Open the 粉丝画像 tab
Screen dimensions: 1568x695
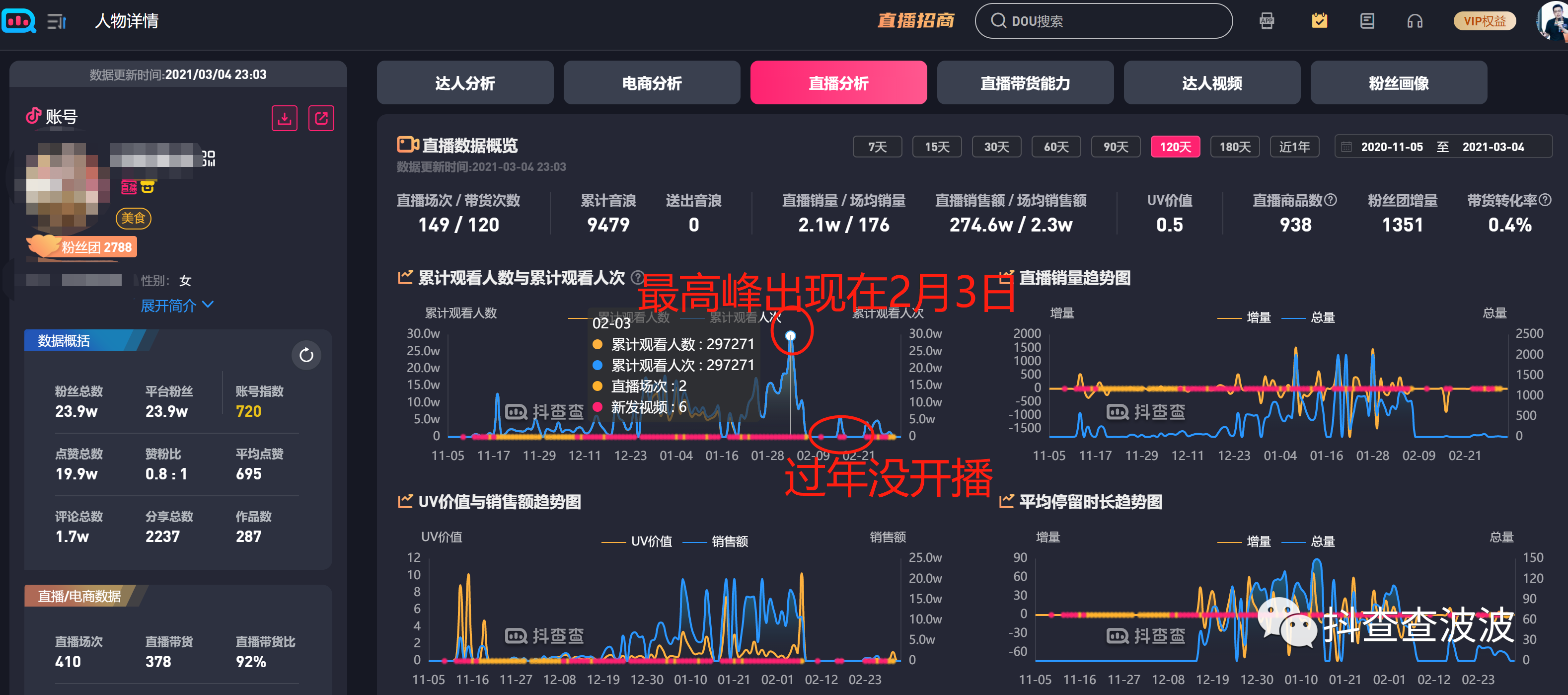tap(1399, 83)
